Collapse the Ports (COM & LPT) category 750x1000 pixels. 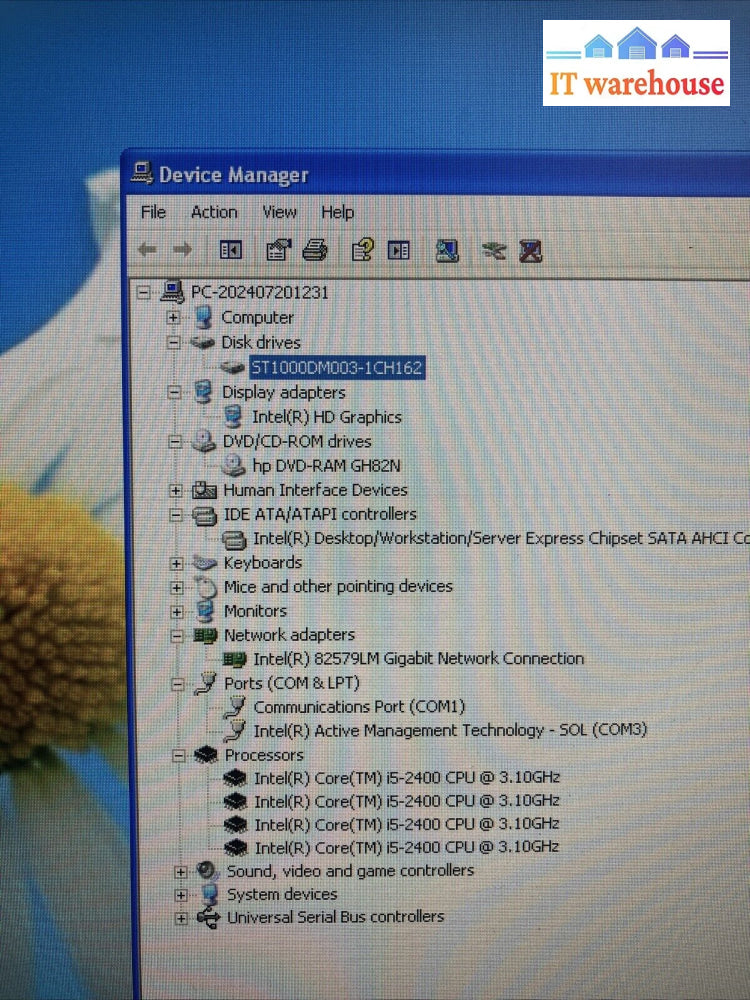tap(179, 684)
